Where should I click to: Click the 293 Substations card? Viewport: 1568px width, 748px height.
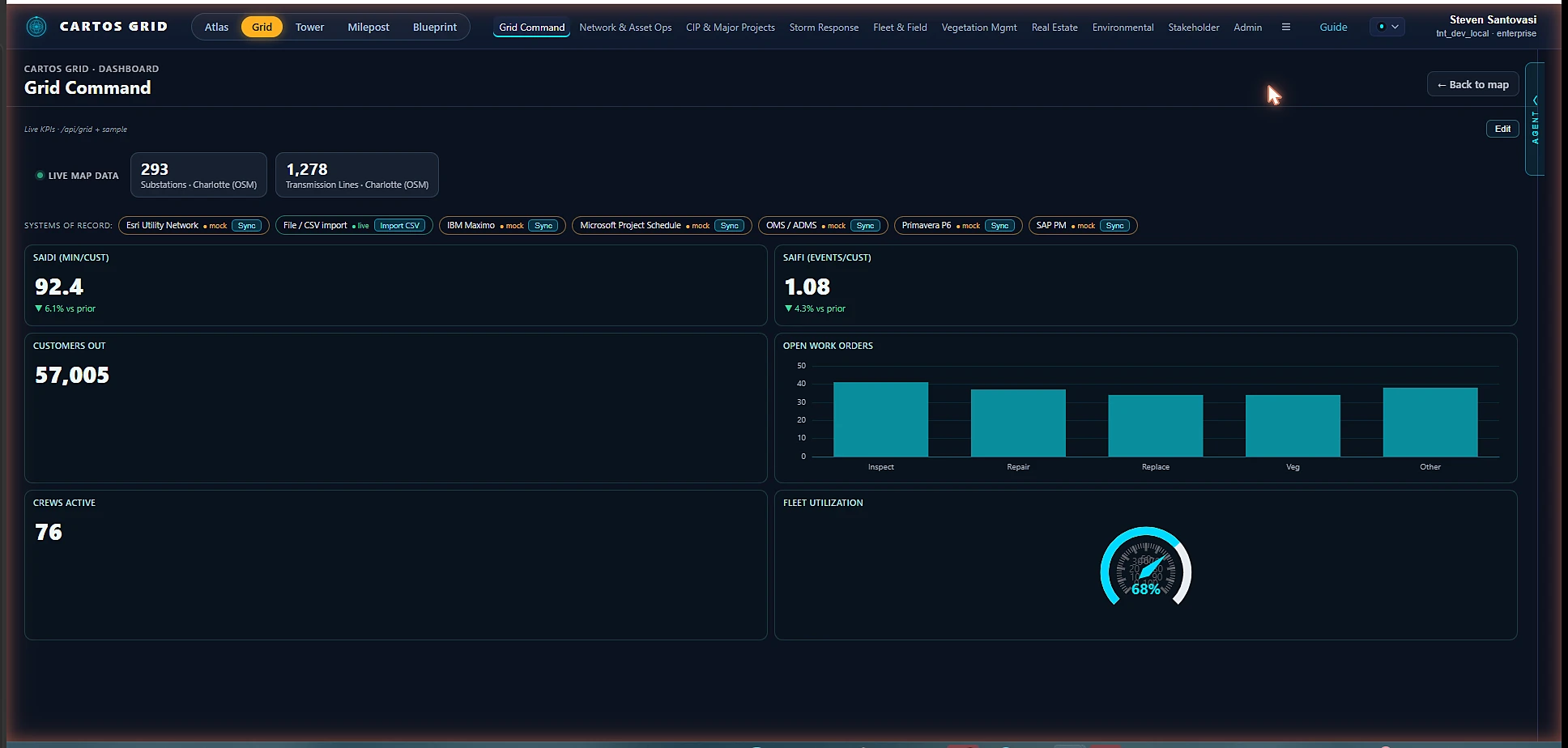[x=198, y=175]
